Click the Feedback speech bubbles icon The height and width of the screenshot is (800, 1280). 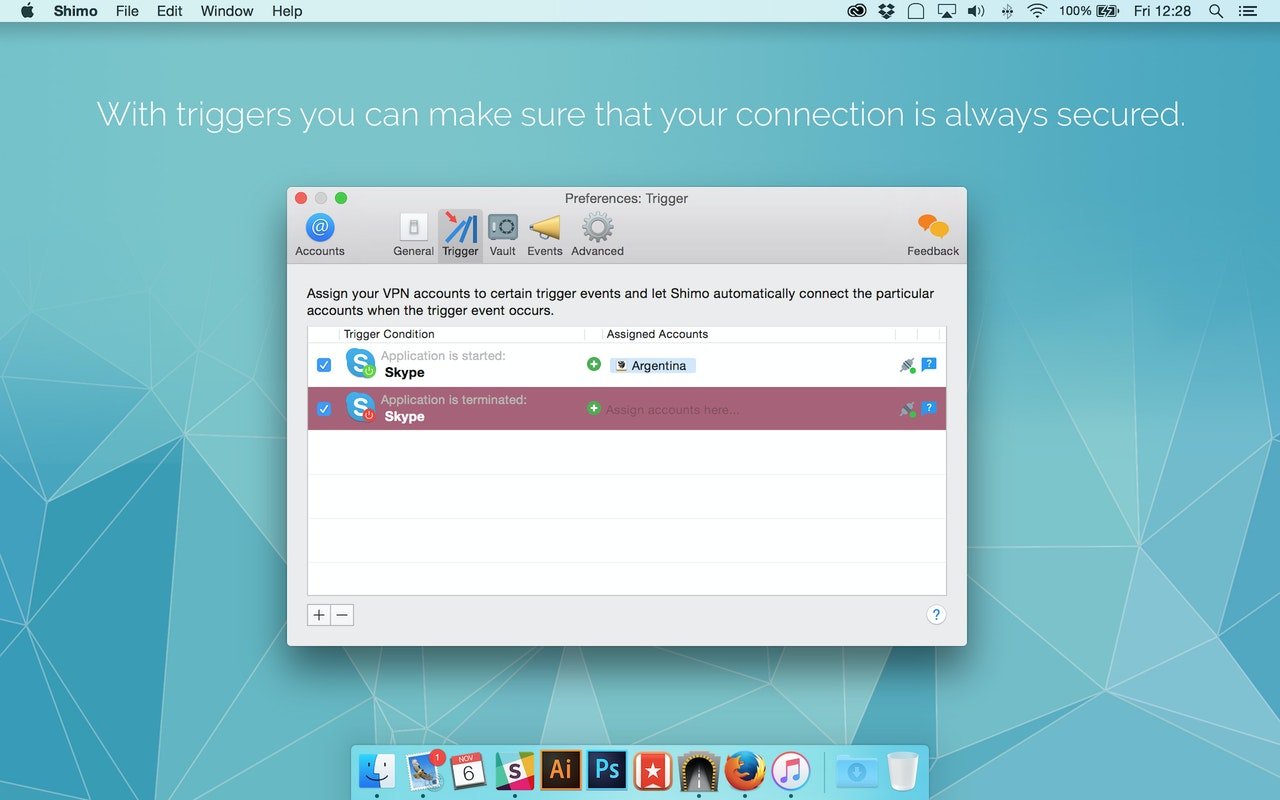[932, 234]
